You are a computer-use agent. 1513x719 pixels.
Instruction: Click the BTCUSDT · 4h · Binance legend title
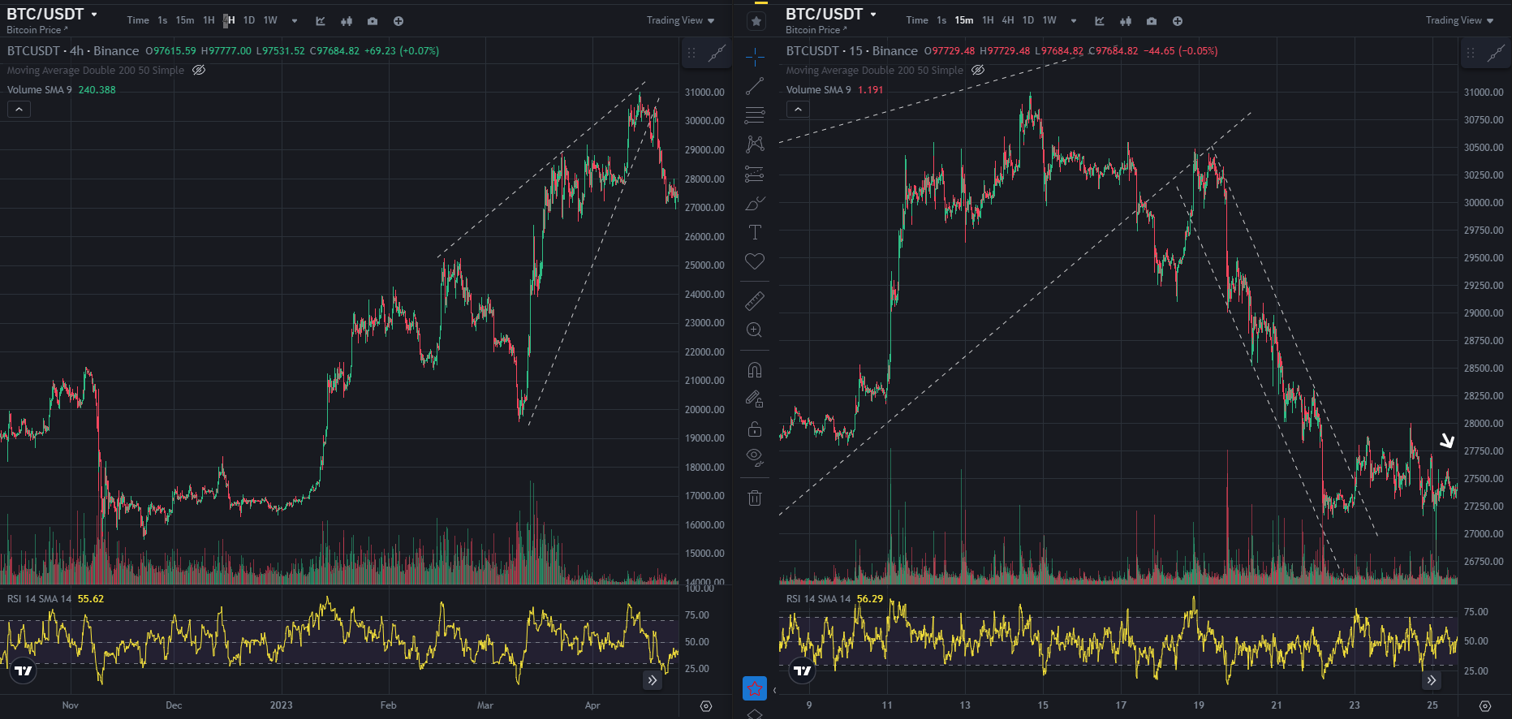tap(73, 50)
